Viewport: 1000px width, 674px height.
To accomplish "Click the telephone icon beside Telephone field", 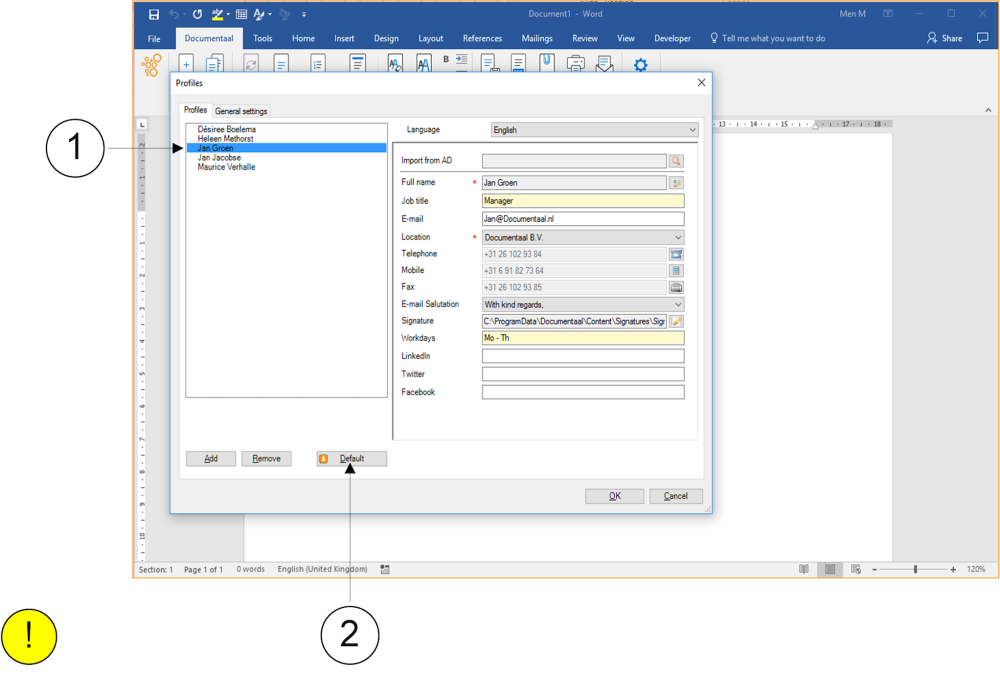I will coord(676,254).
